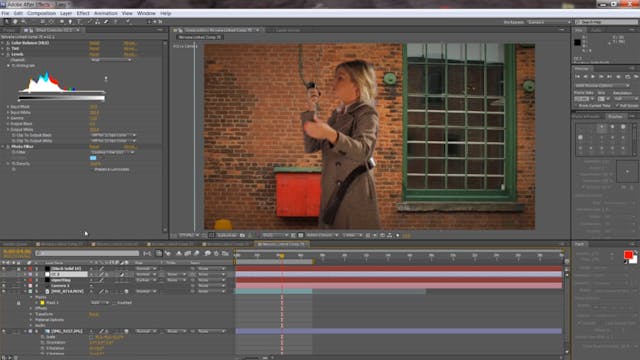Reset Transform under MVI_6714.MOV layer
Screen dimensions: 640x360
(94, 314)
